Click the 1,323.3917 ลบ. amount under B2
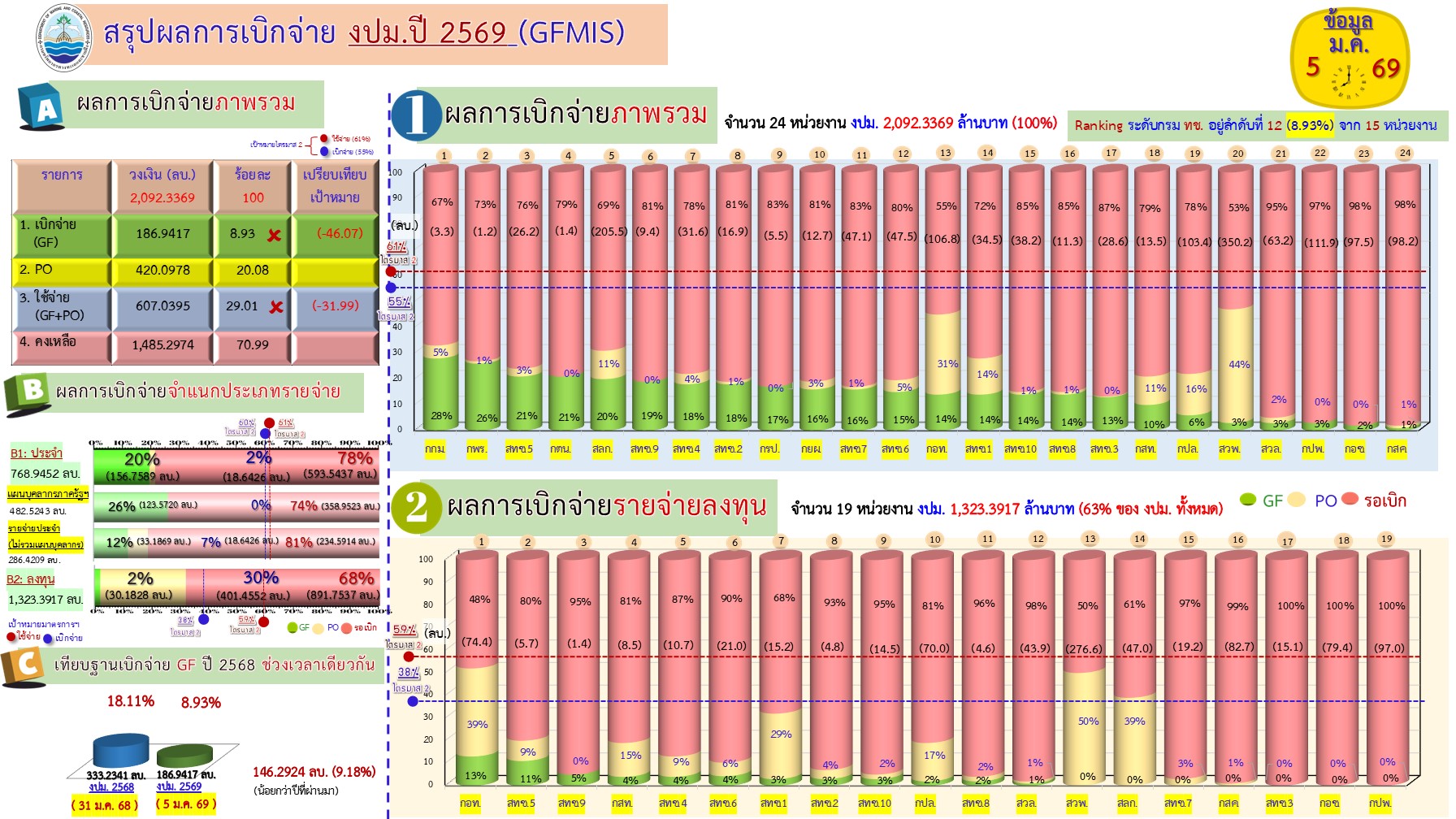Image resolution: width=1456 pixels, height=819 pixels. tap(46, 600)
